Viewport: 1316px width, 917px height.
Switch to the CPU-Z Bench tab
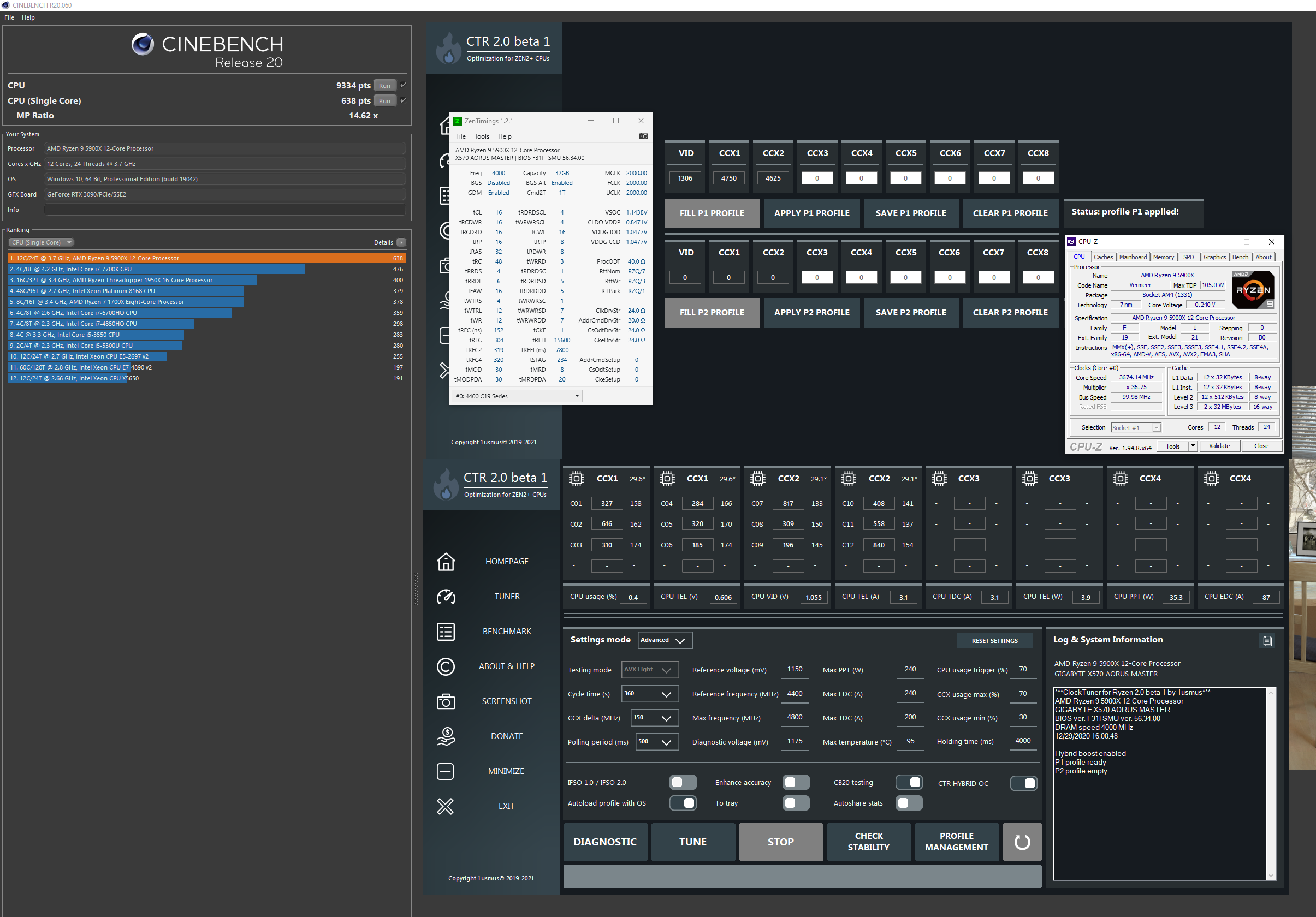tap(1240, 257)
